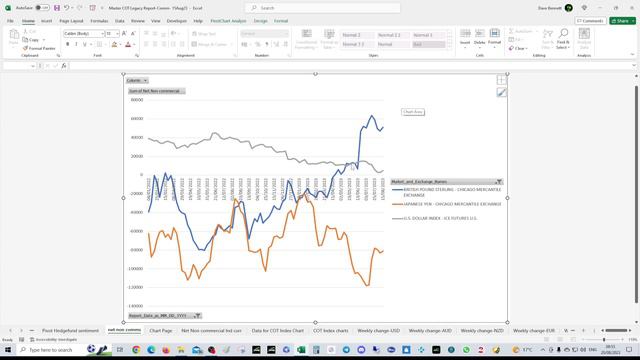The height and width of the screenshot is (360, 640).
Task: Click the Excel icon on taskbar
Action: point(301,350)
